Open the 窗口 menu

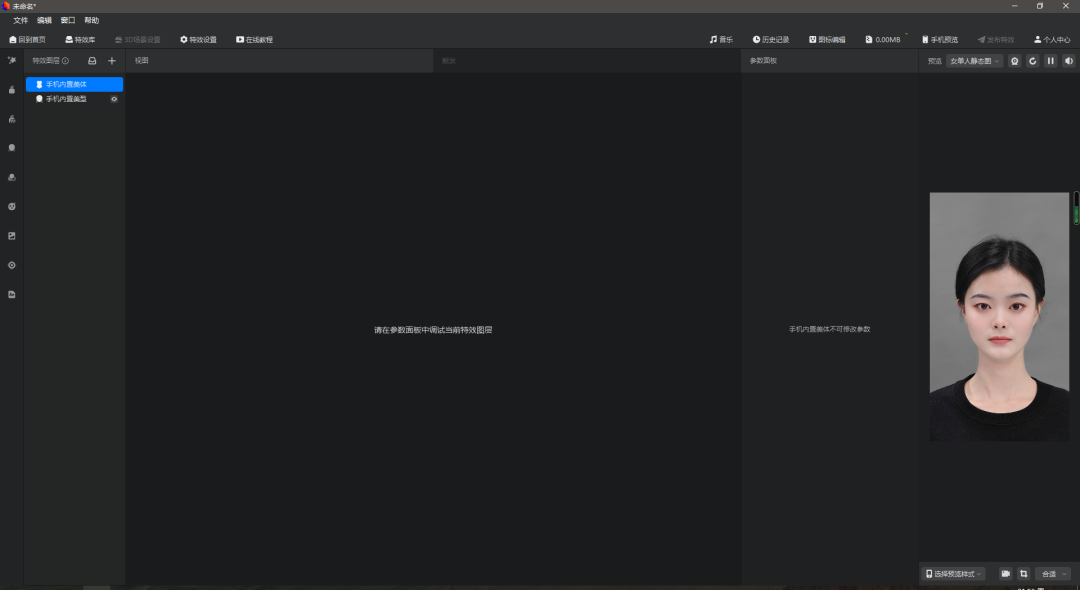coord(68,20)
